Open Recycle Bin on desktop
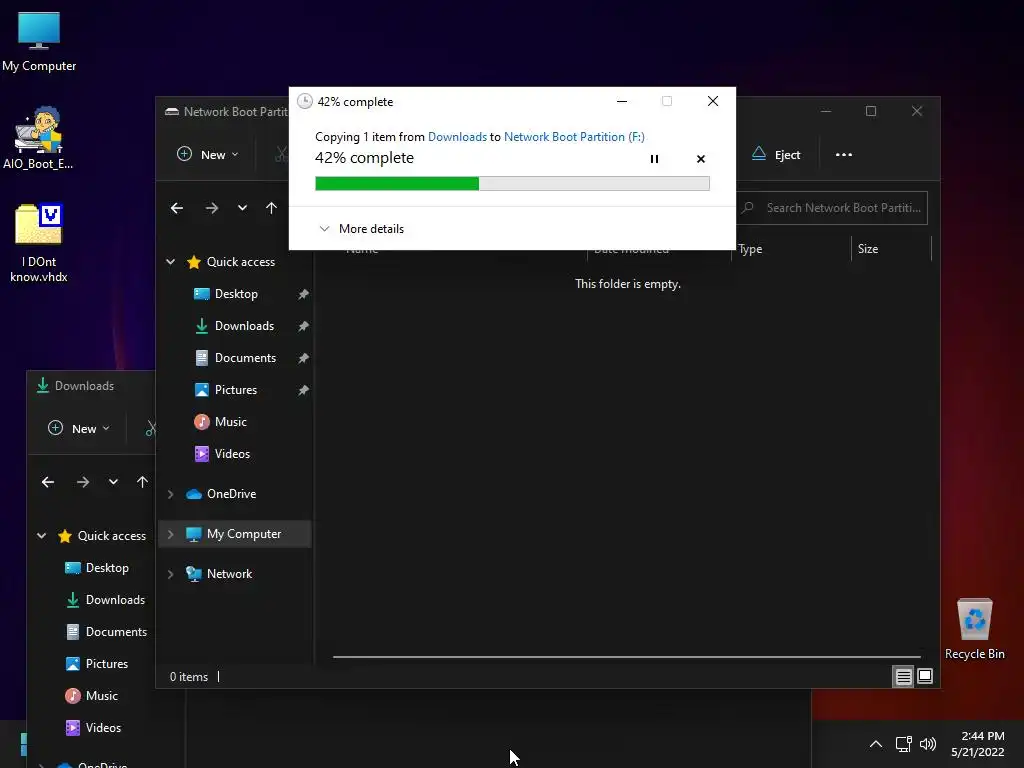The height and width of the screenshot is (768, 1024). pos(974,629)
